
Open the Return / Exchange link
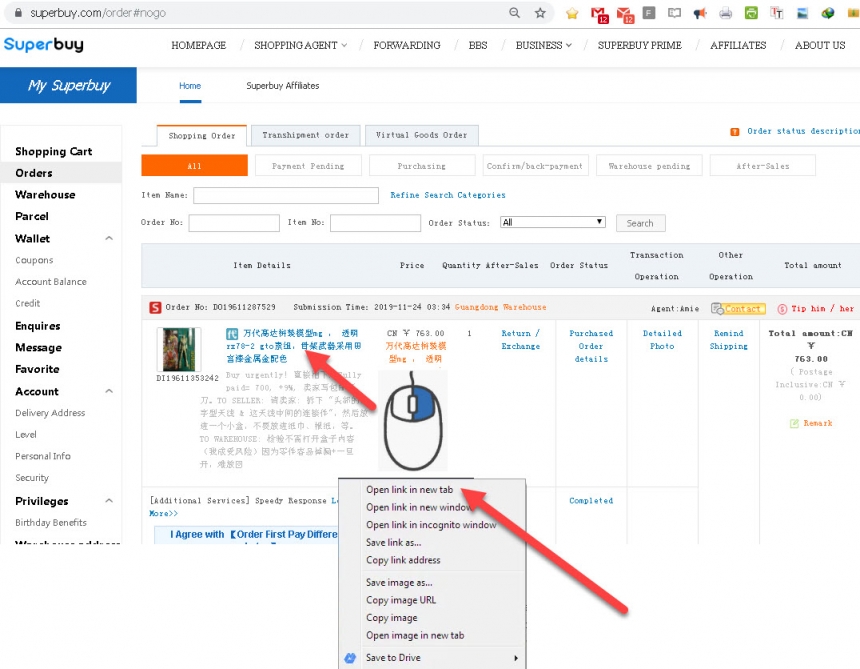[520, 340]
